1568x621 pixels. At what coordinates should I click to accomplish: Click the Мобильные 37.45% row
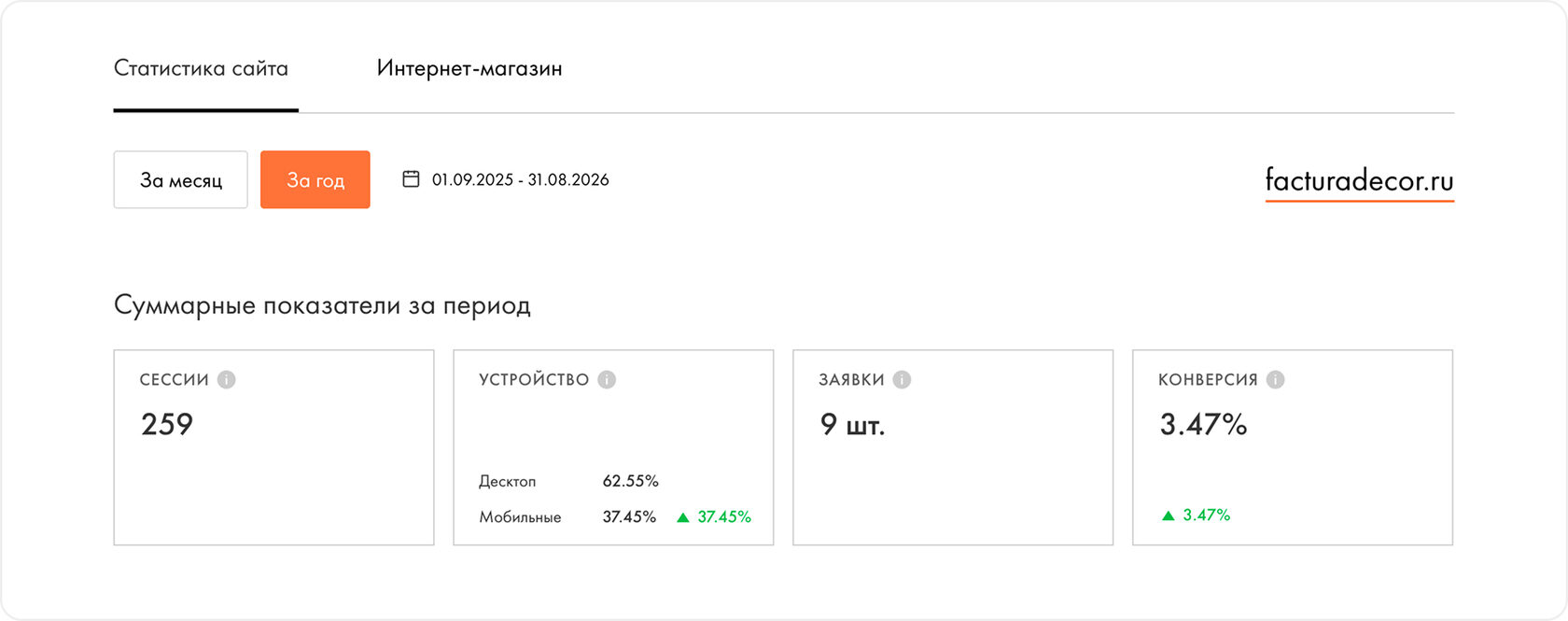point(615,516)
